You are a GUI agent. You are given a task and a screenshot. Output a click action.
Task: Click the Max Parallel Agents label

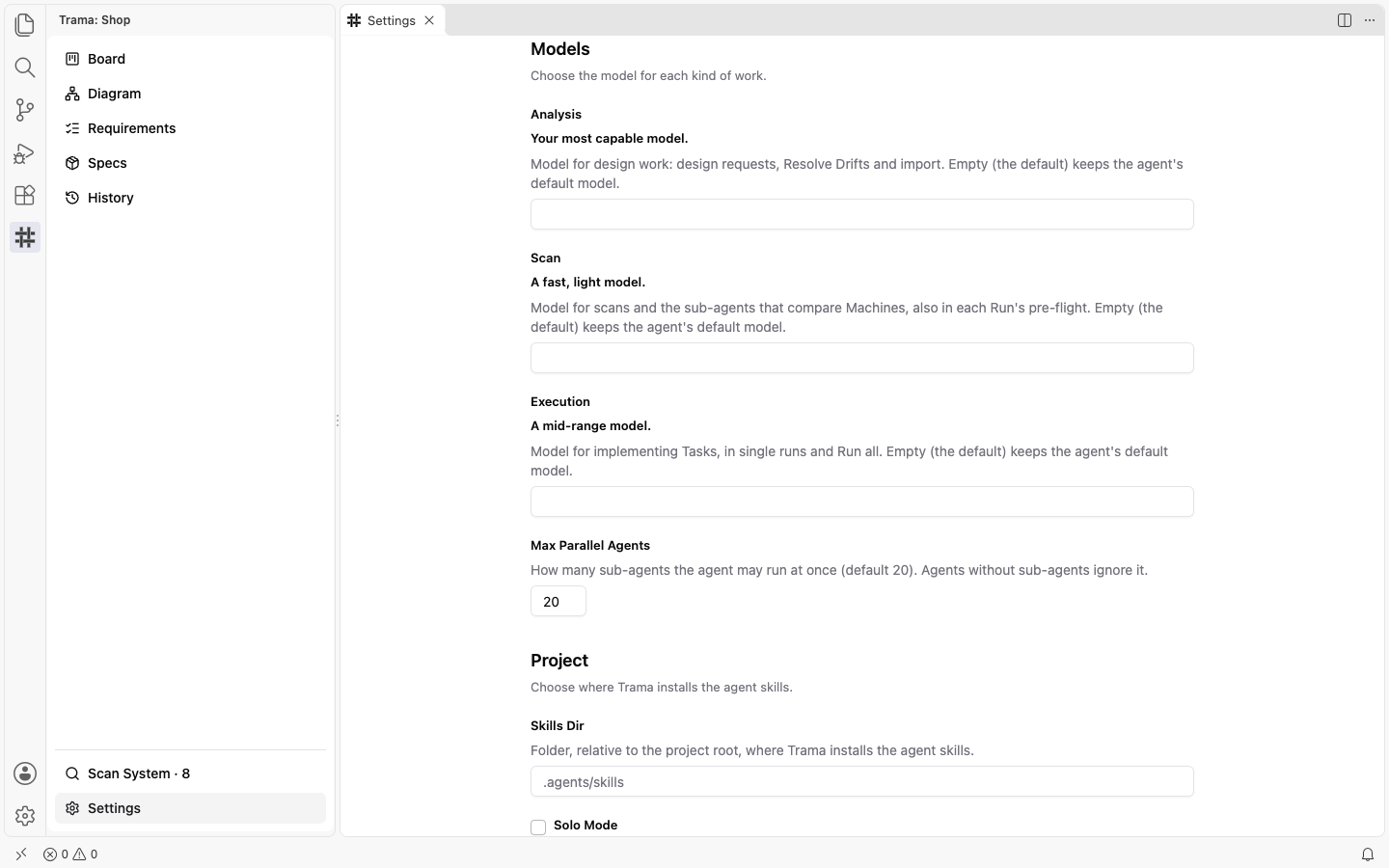click(590, 546)
